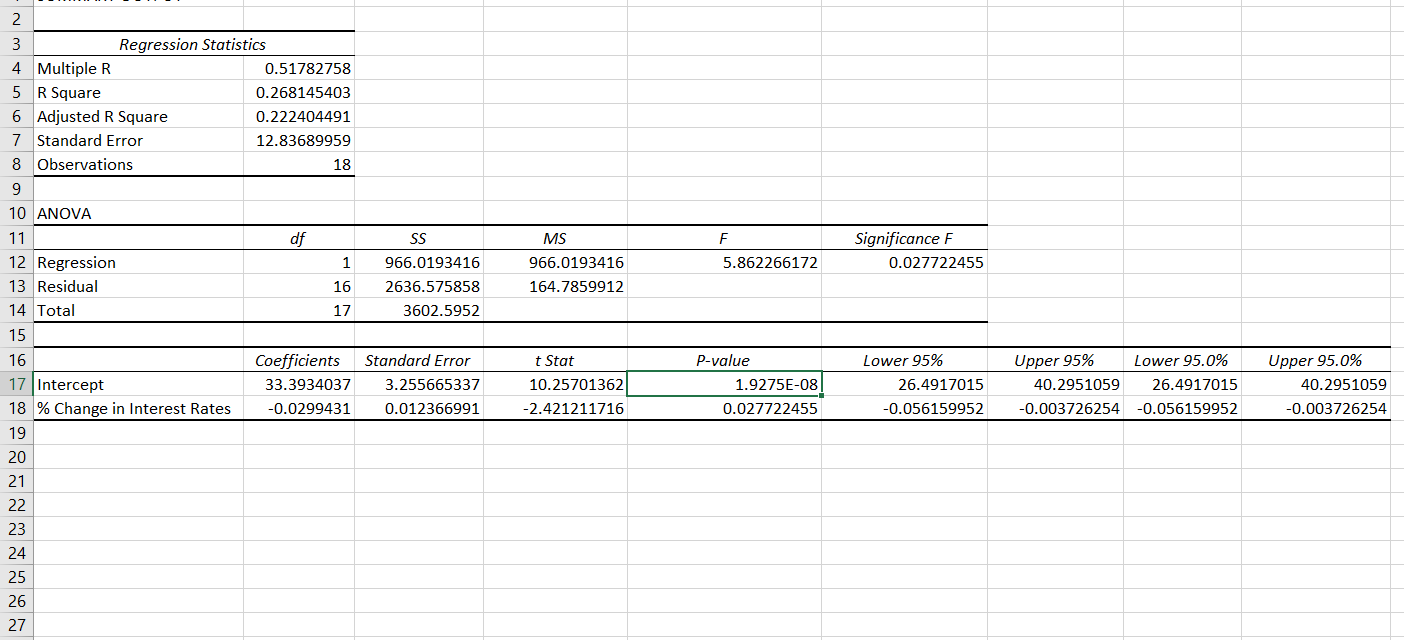Select the F statistic value 5.862266172
The height and width of the screenshot is (640, 1404).
tap(724, 263)
